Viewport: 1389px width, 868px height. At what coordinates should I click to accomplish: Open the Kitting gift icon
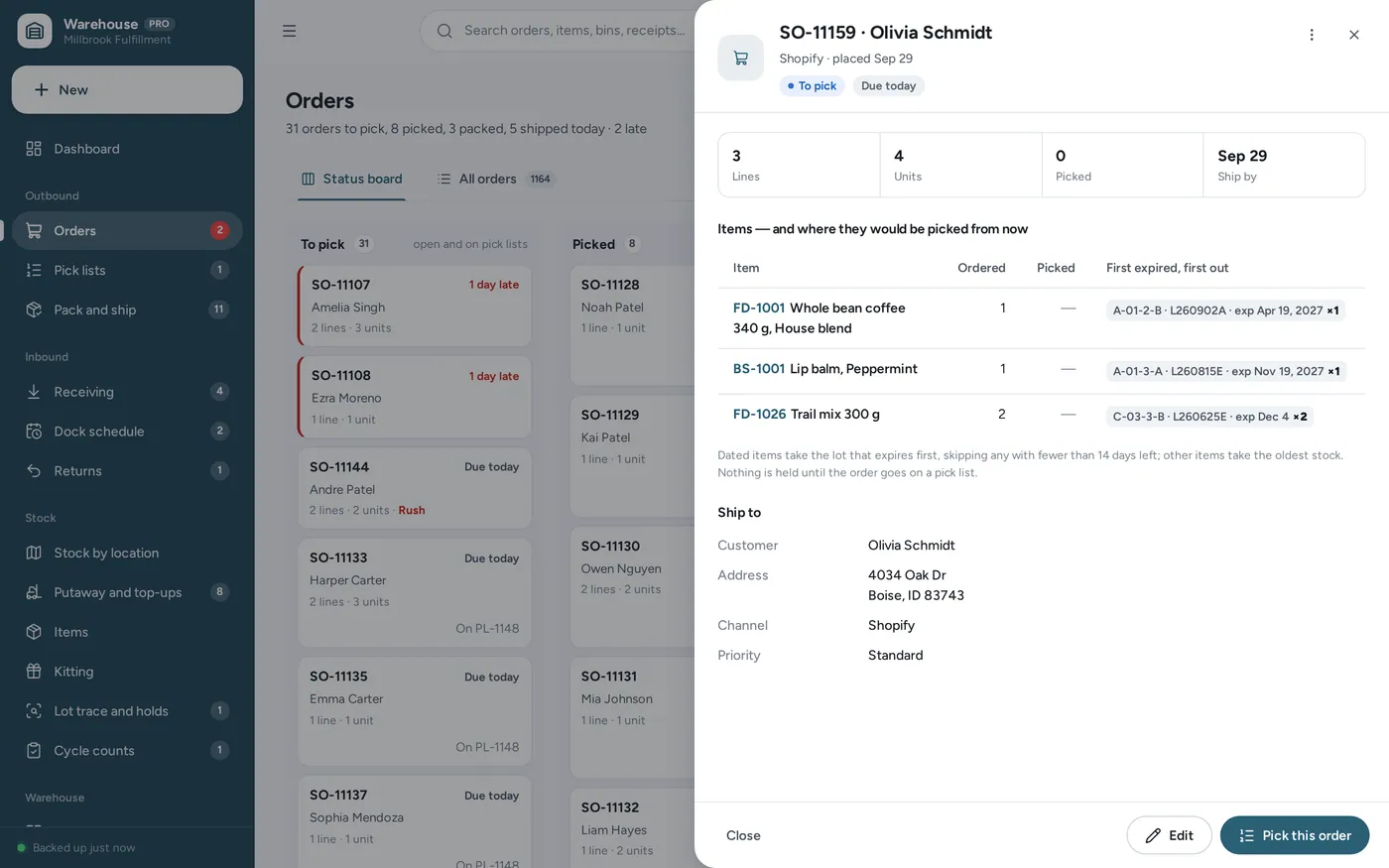[34, 672]
